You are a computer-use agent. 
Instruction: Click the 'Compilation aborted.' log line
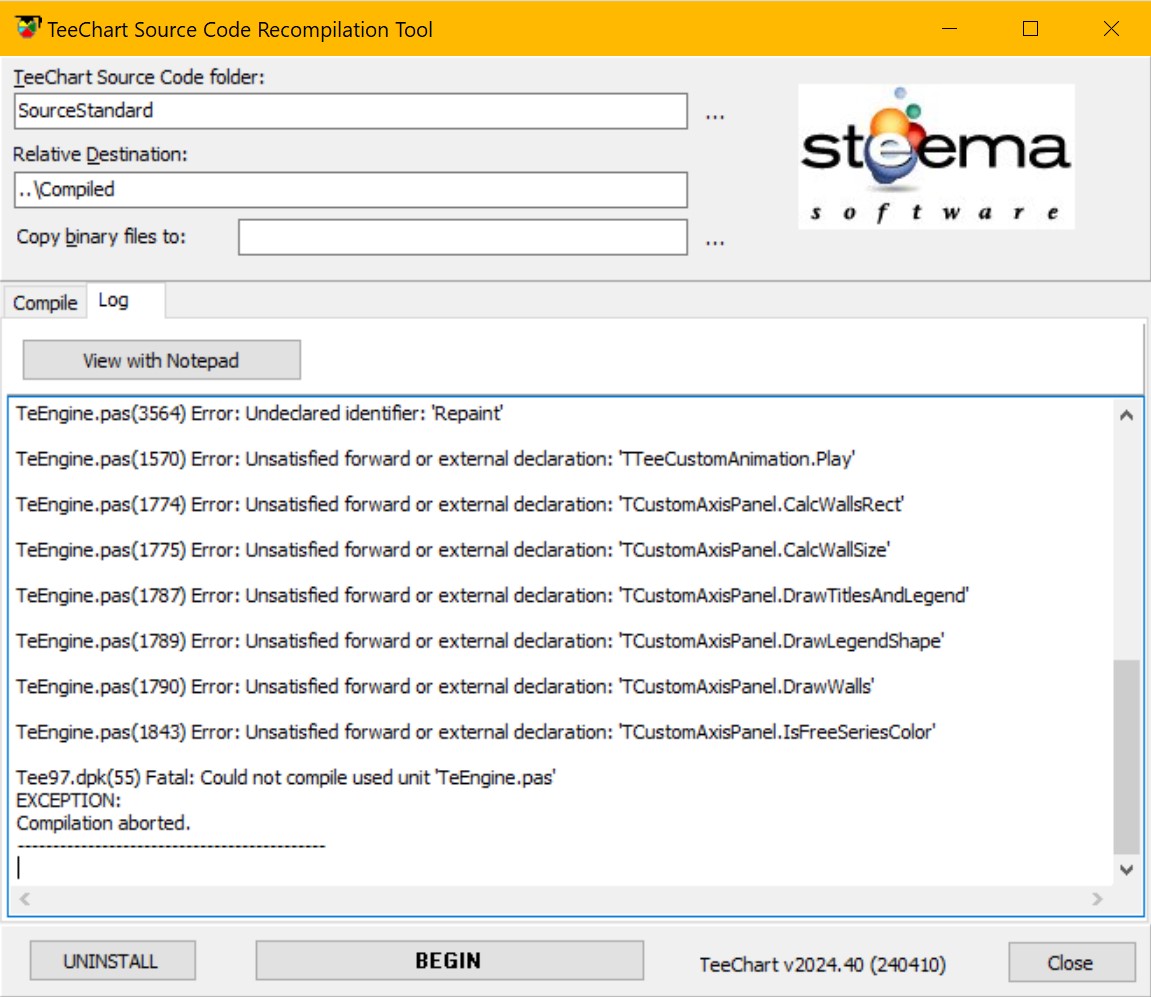click(103, 823)
